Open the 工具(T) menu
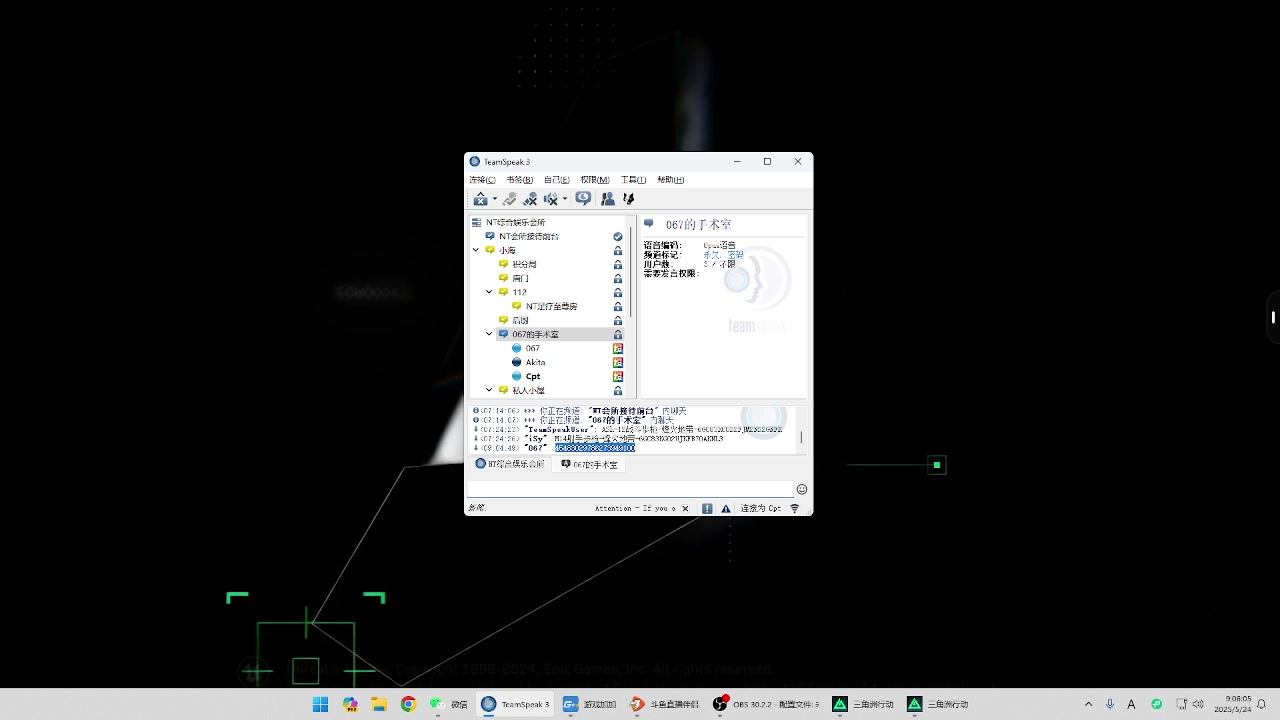Image resolution: width=1280 pixels, height=720 pixels. pos(633,180)
